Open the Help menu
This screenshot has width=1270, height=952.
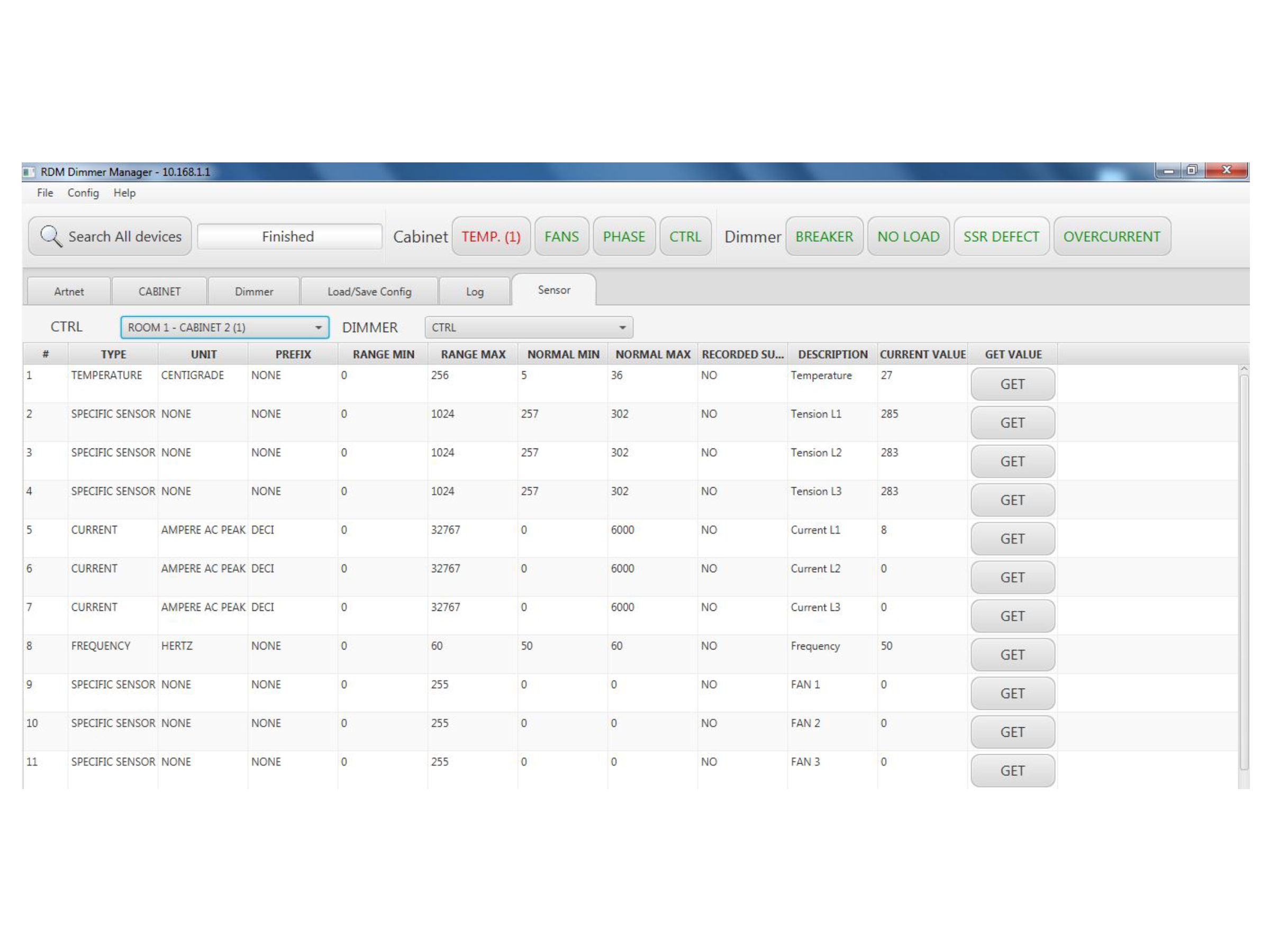[x=124, y=193]
